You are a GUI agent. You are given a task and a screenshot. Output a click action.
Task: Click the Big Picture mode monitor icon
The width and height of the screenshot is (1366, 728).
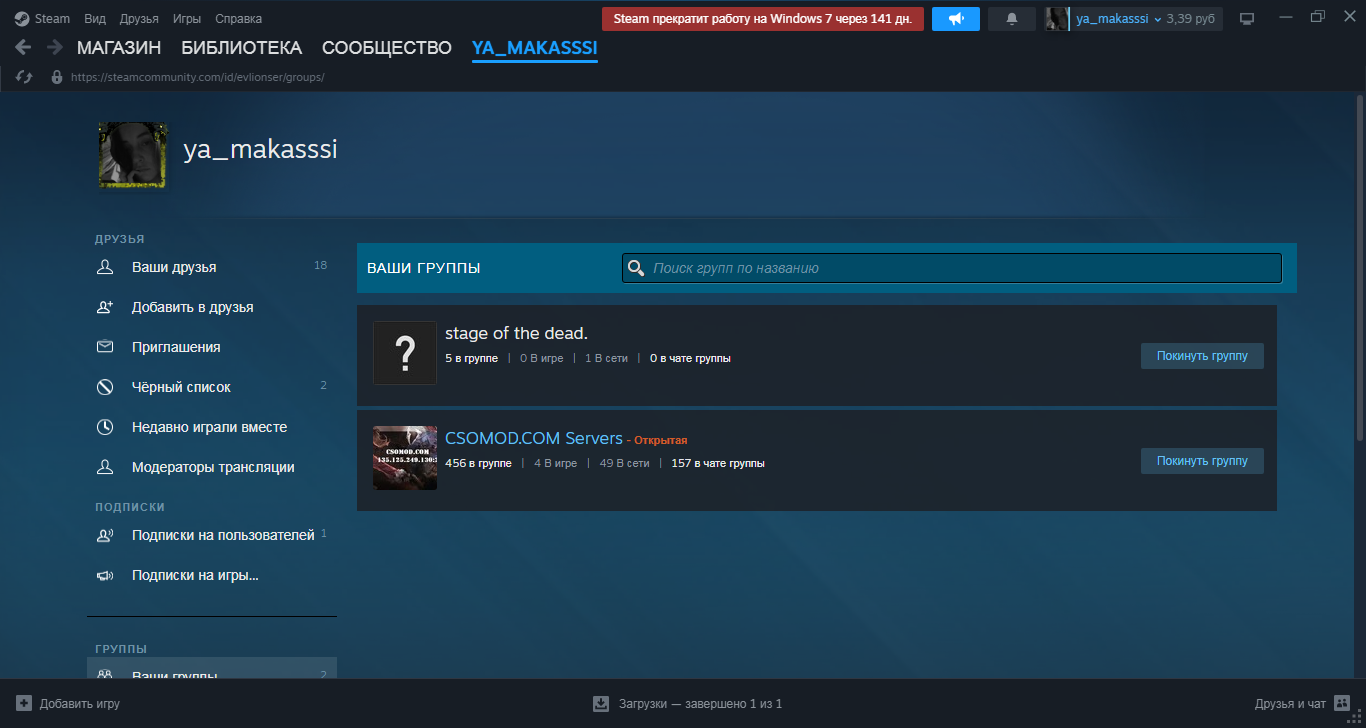(x=1246, y=19)
